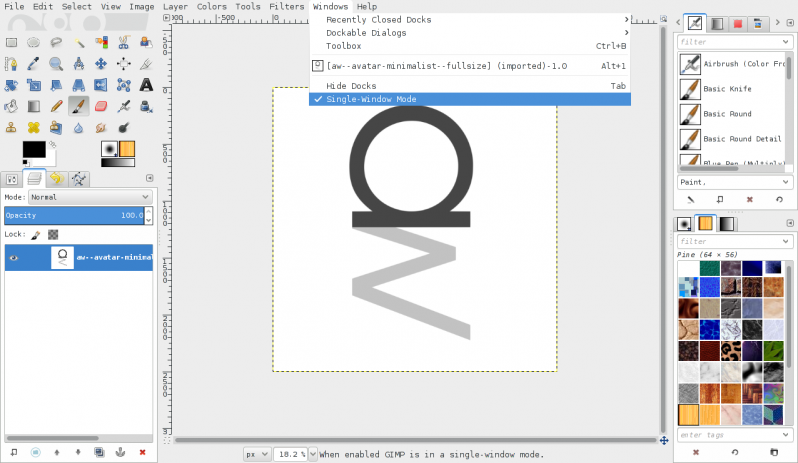Choose Hide Docks menu entry
798x463 pixels.
pos(470,86)
